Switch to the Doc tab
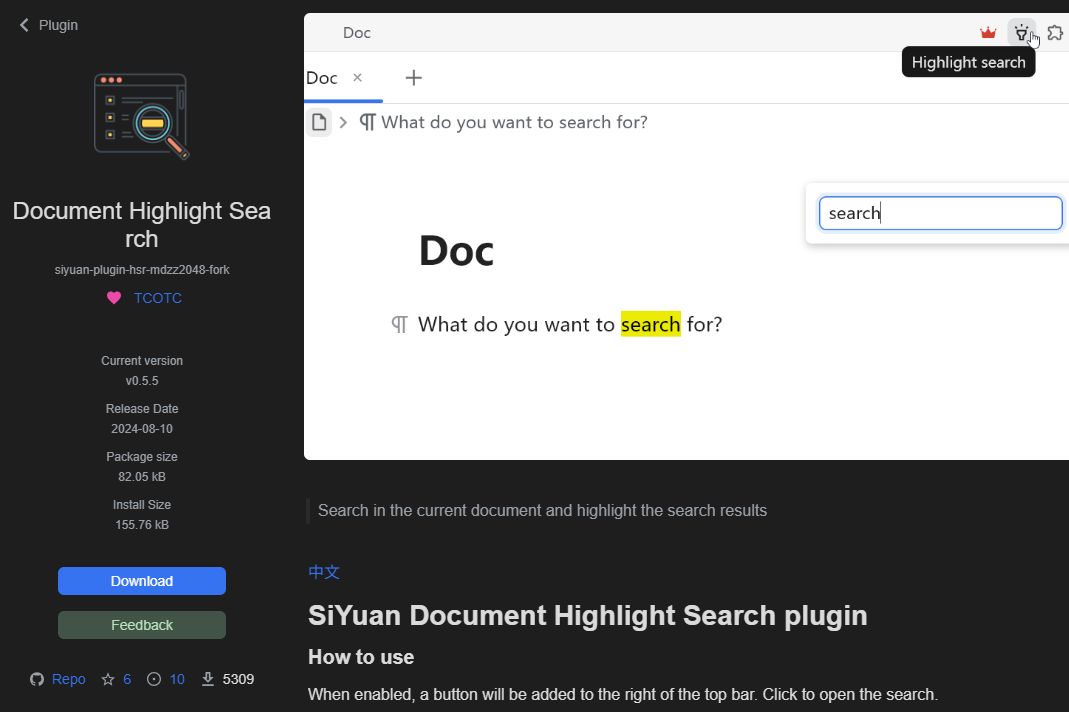The width and height of the screenshot is (1069, 712). pyautogui.click(x=322, y=78)
